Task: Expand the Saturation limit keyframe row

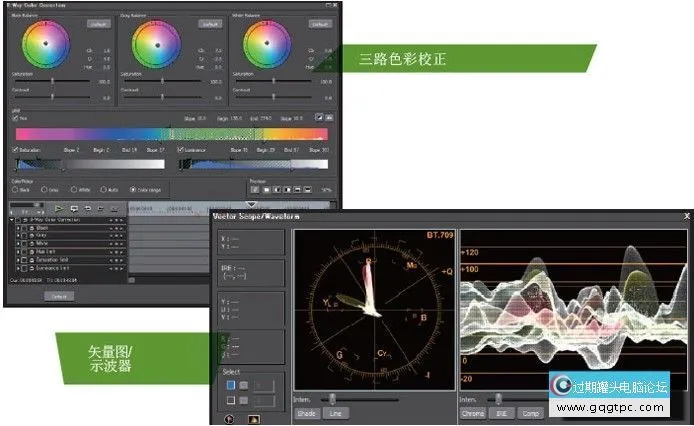Action: 19,258
